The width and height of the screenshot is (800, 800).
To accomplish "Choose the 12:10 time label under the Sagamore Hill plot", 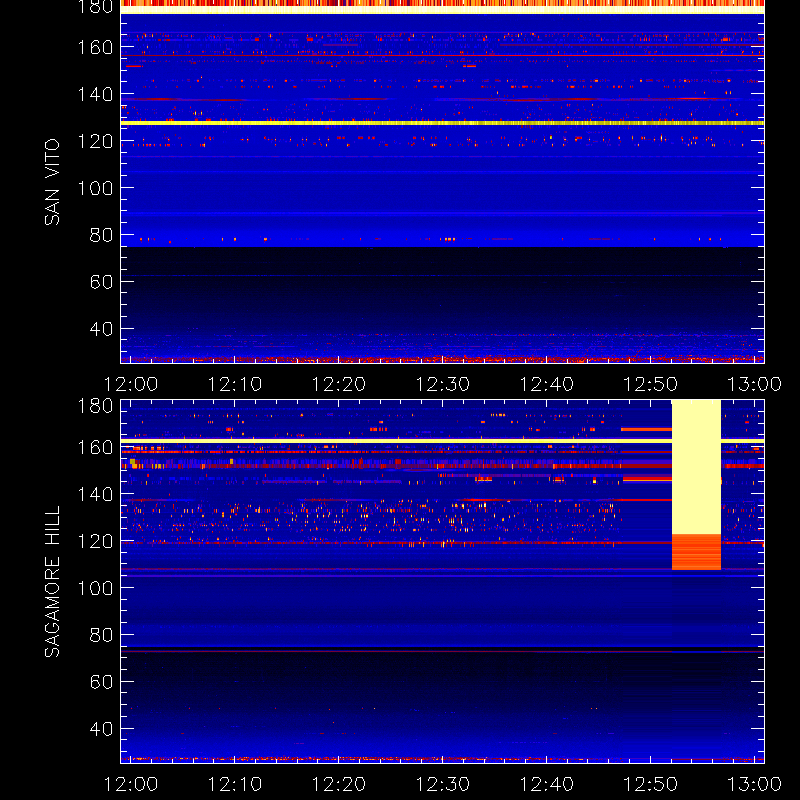I will click(235, 784).
